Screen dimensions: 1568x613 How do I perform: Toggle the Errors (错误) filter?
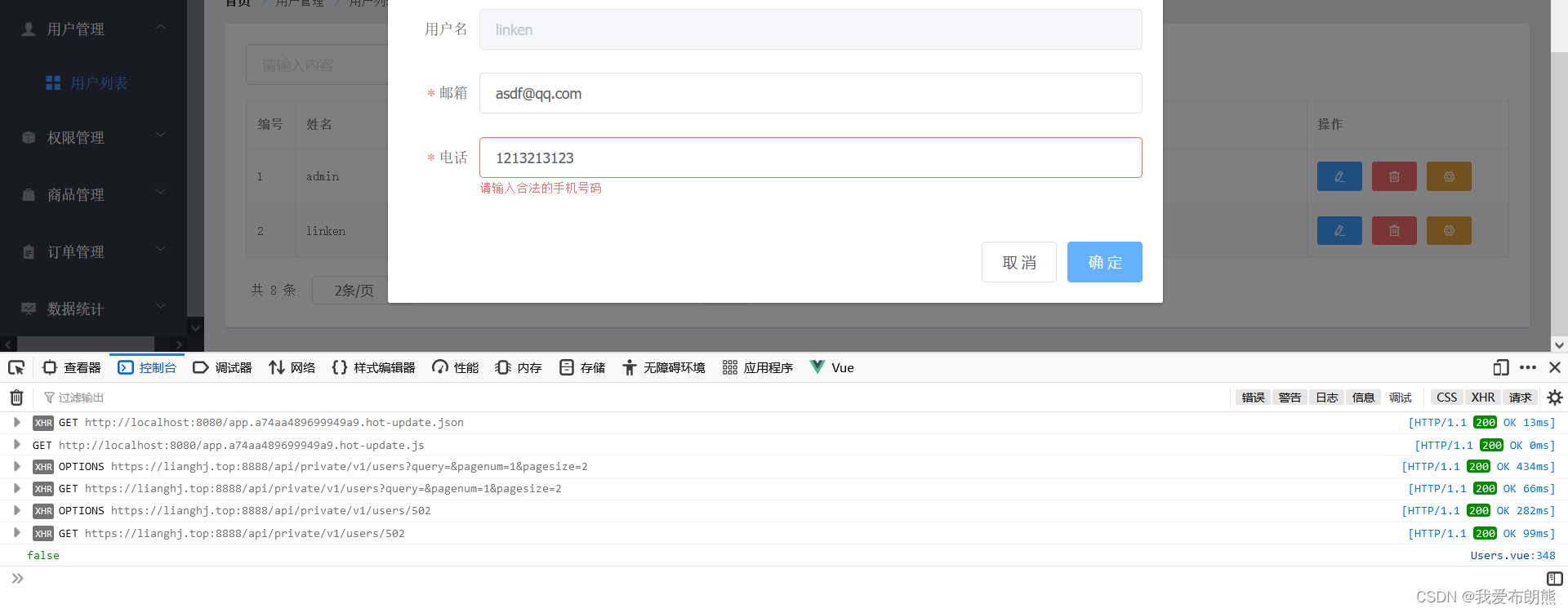[1253, 398]
